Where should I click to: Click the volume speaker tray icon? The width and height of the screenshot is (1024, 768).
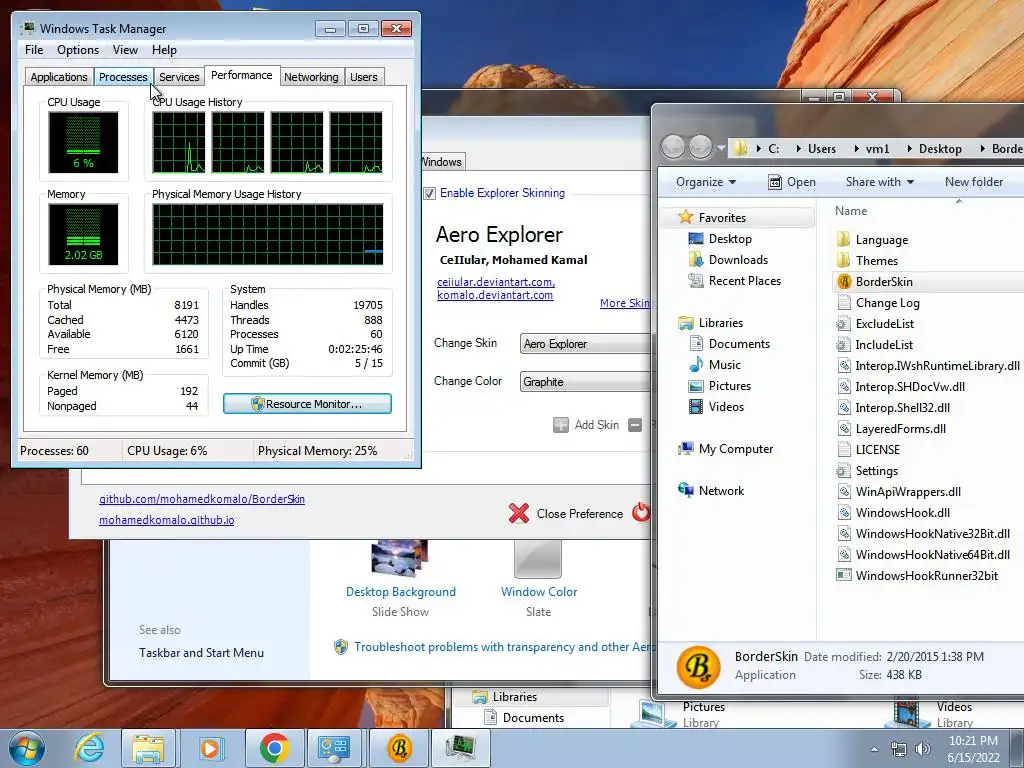[x=922, y=749]
